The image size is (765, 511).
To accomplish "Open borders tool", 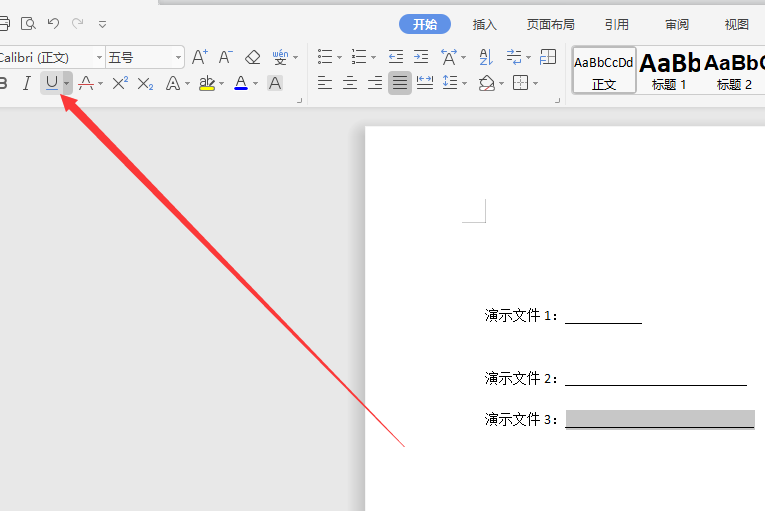I will (x=521, y=83).
